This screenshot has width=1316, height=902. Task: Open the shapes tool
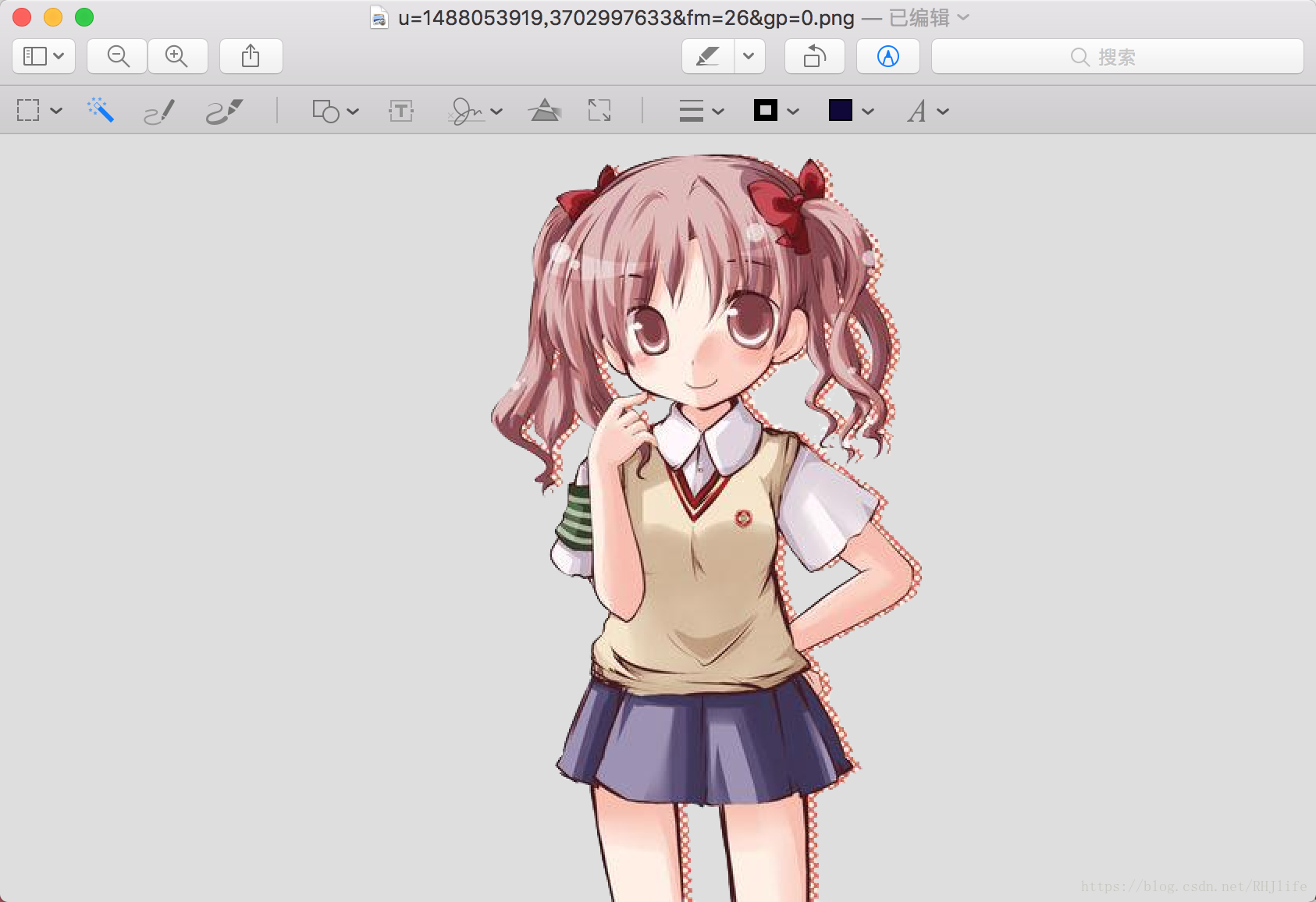(x=325, y=111)
